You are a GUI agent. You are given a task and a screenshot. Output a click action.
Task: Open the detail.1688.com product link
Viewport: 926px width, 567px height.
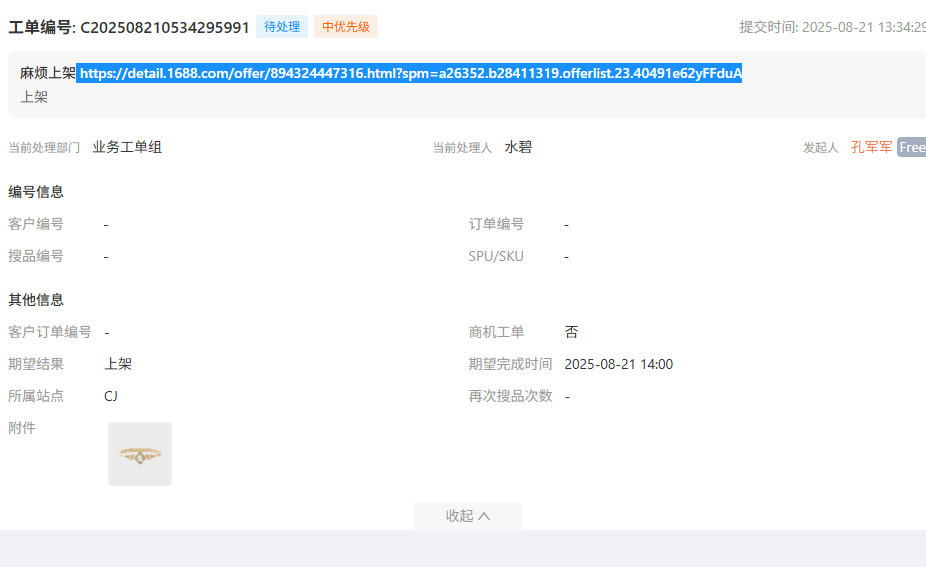410,73
